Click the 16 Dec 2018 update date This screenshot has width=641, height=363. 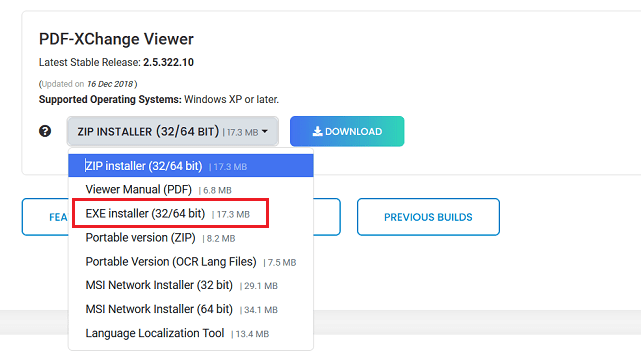pos(110,84)
